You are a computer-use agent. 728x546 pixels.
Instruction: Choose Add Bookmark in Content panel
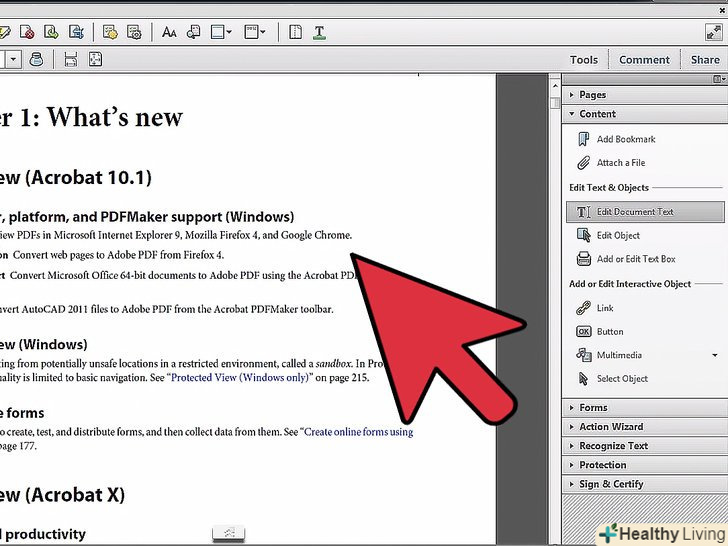626,139
